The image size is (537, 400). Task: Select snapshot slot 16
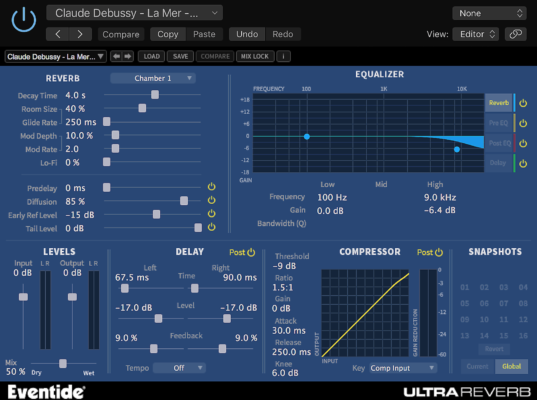[523, 336]
